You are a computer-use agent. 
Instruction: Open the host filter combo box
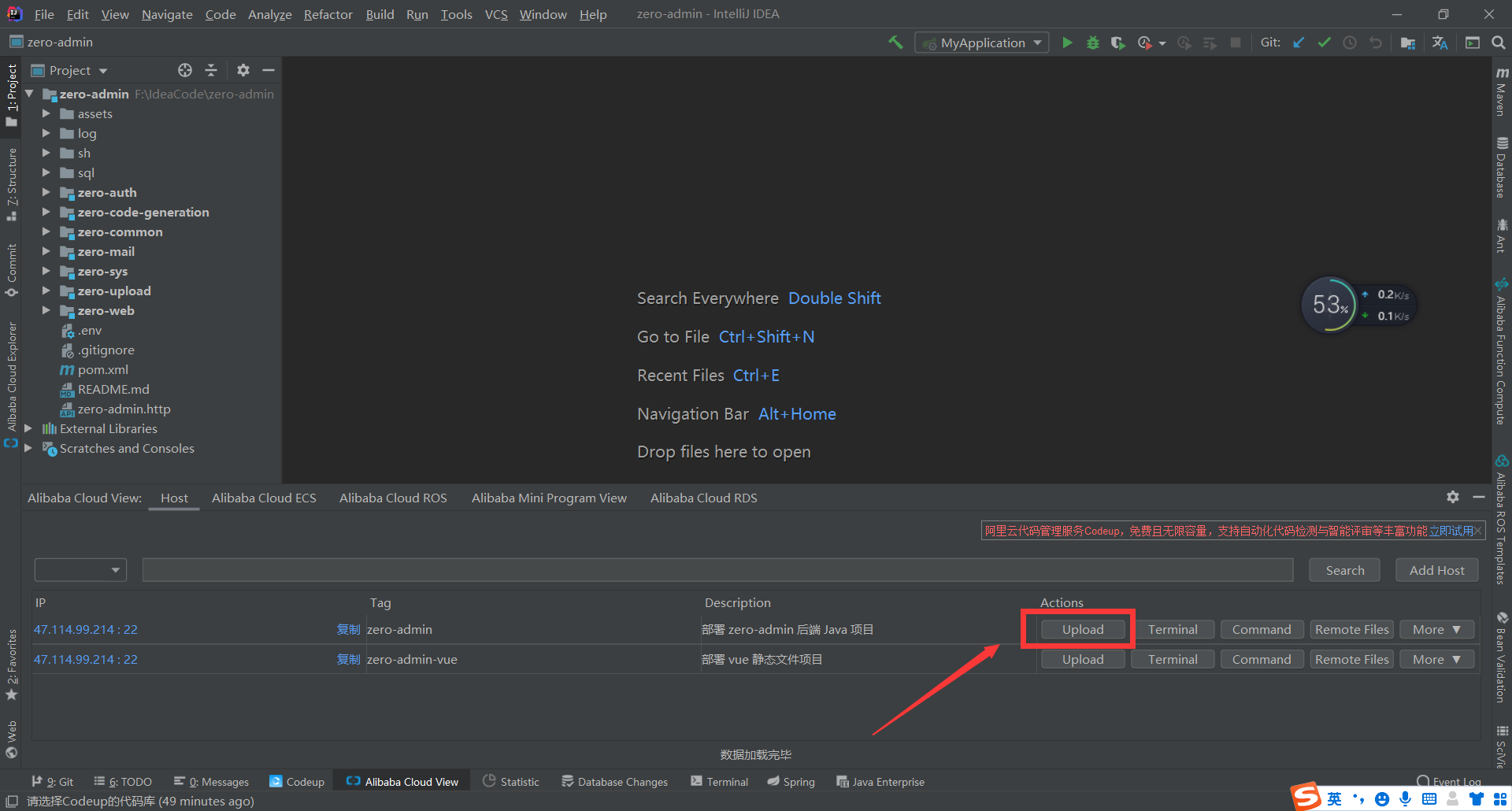(x=80, y=569)
